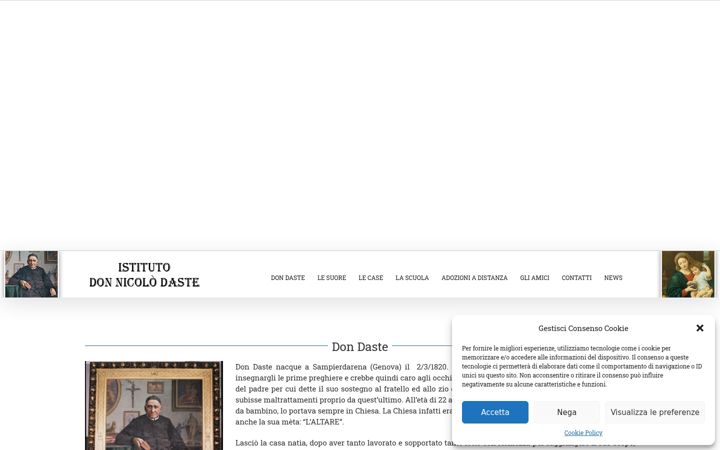Click the Accetta cookie button
This screenshot has width=720, height=450.
click(495, 412)
